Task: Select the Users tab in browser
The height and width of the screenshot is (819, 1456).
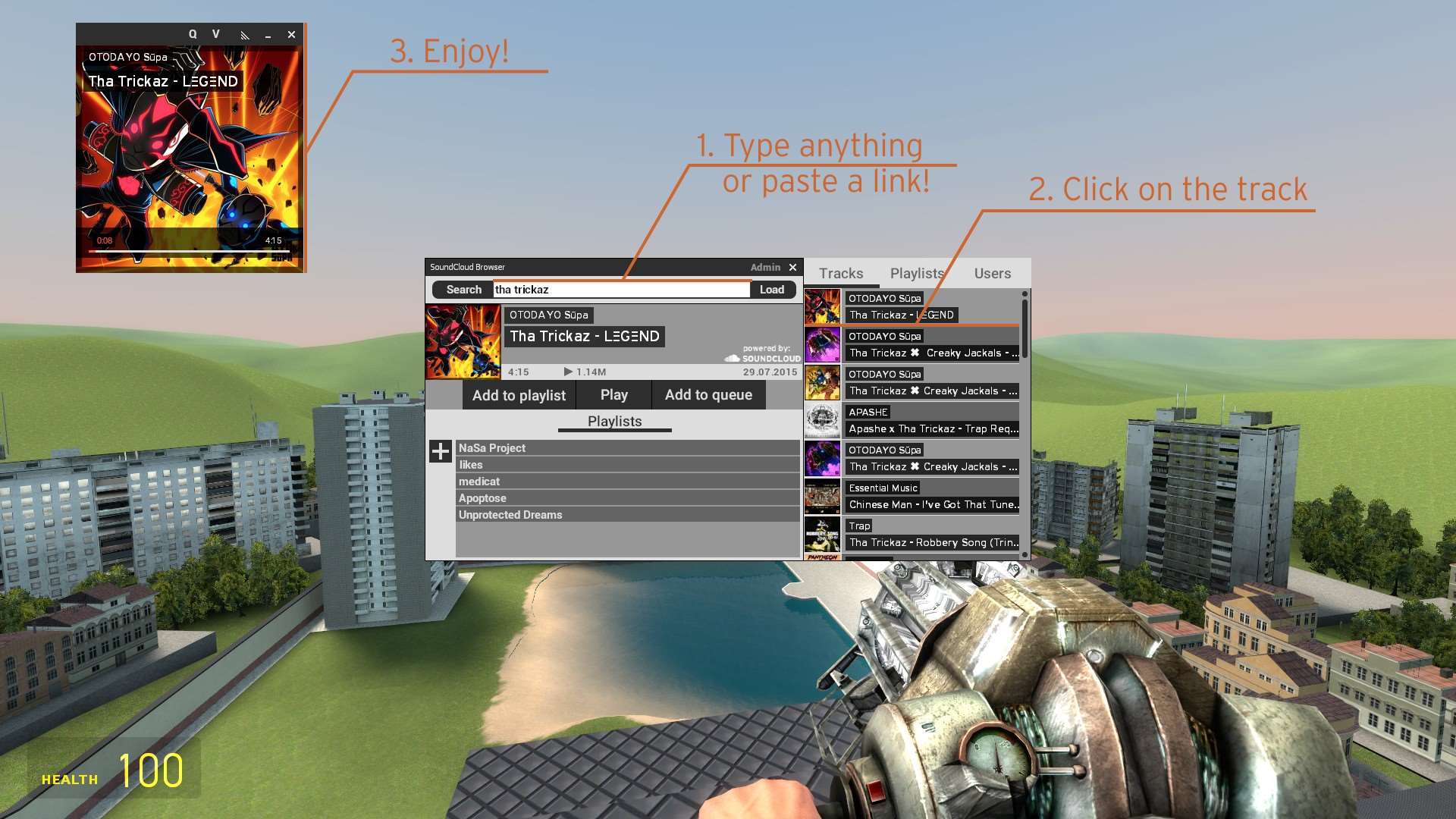Action: pos(993,272)
